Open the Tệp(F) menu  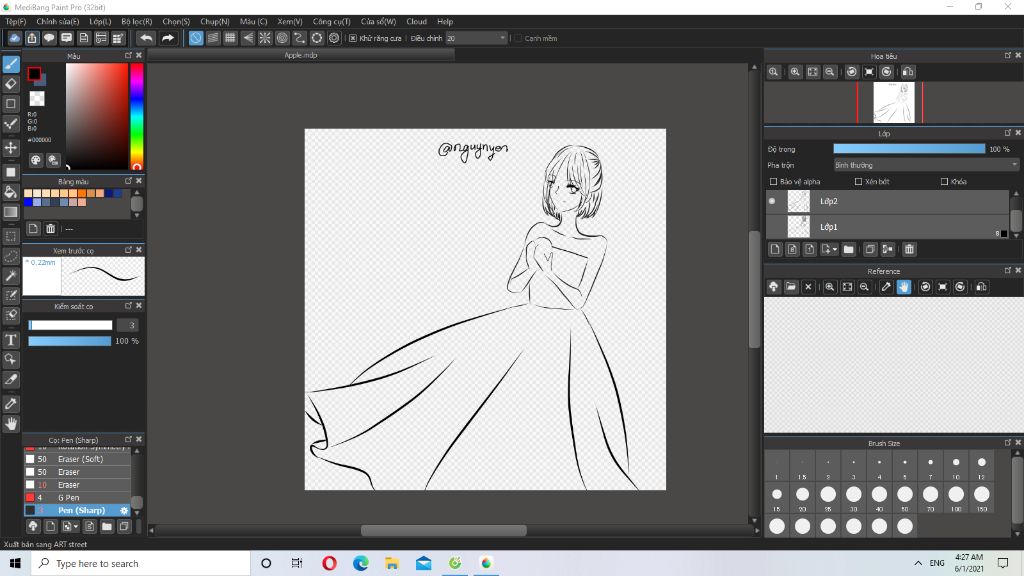point(16,22)
